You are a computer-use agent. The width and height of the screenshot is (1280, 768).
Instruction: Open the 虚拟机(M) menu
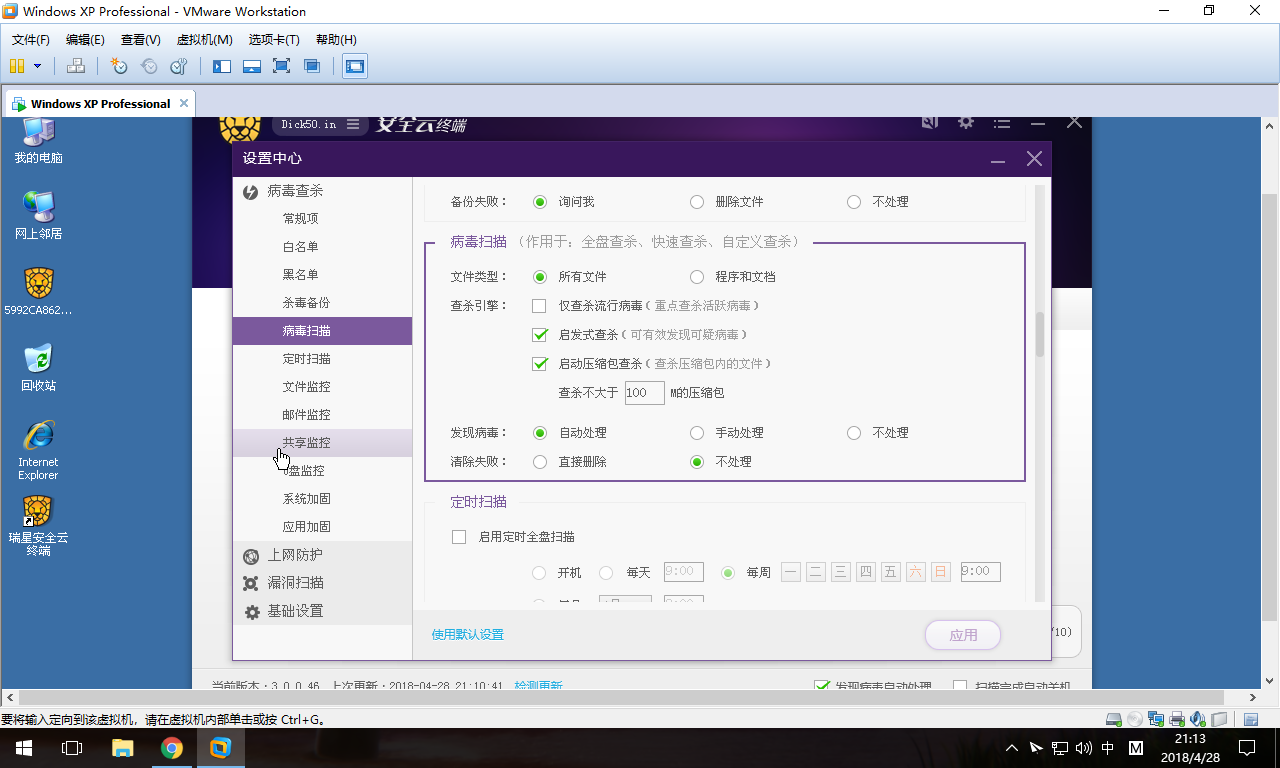[204, 40]
